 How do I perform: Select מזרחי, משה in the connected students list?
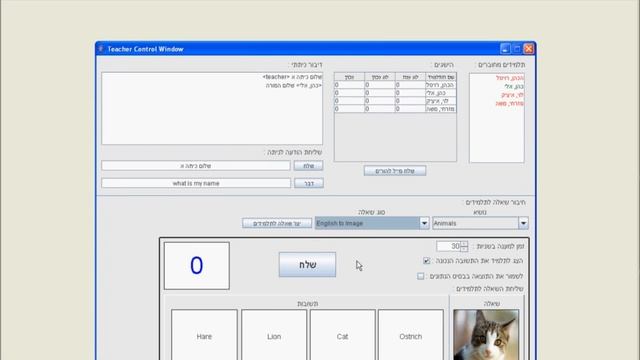coord(510,103)
